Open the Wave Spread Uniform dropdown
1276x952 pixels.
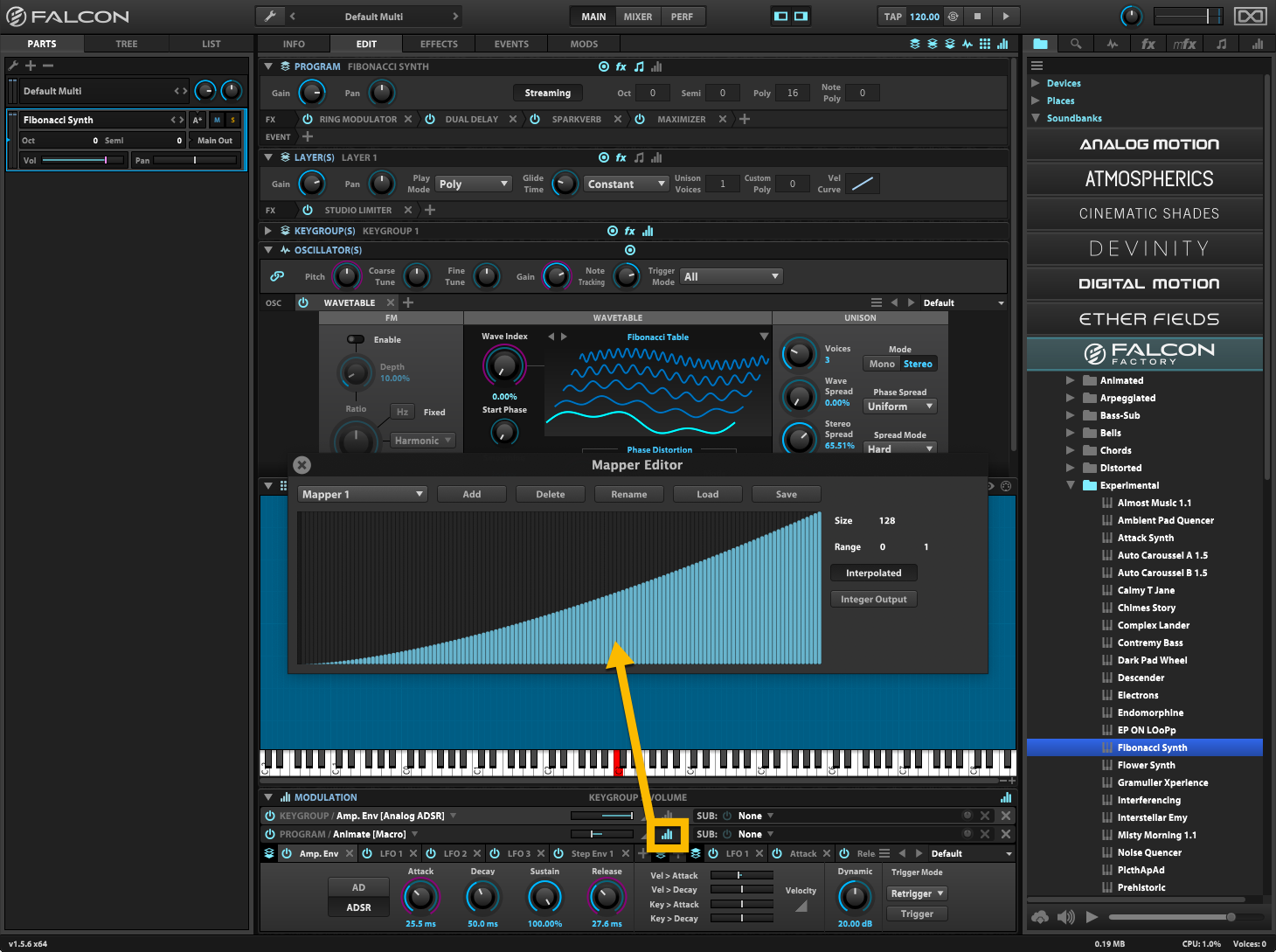click(x=900, y=407)
